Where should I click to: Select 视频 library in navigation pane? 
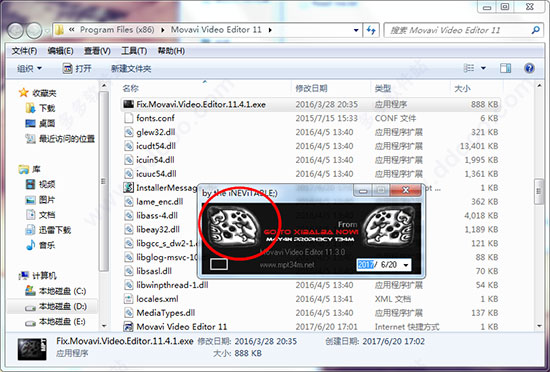[x=40, y=184]
